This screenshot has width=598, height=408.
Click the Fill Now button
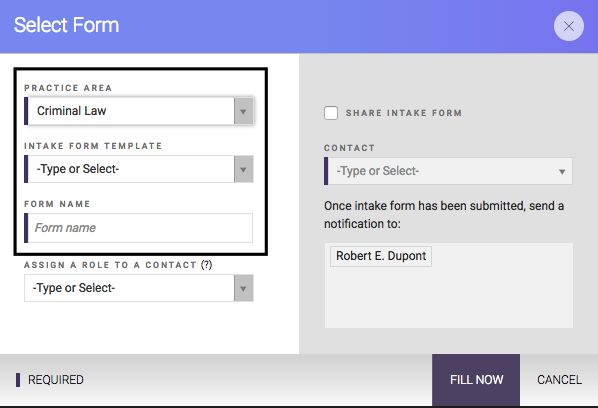point(476,380)
